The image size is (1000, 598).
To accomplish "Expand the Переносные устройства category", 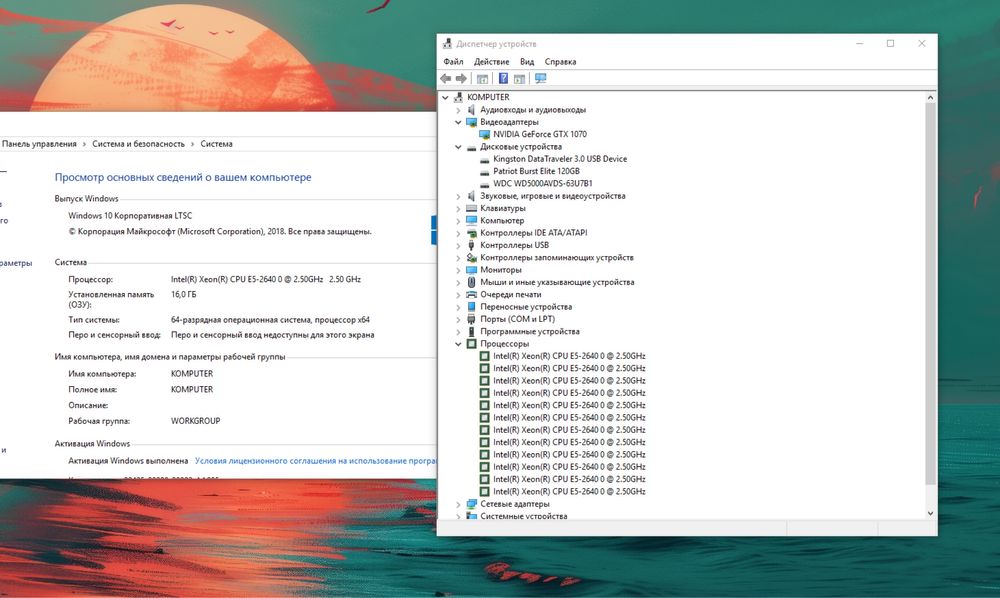I will (458, 307).
